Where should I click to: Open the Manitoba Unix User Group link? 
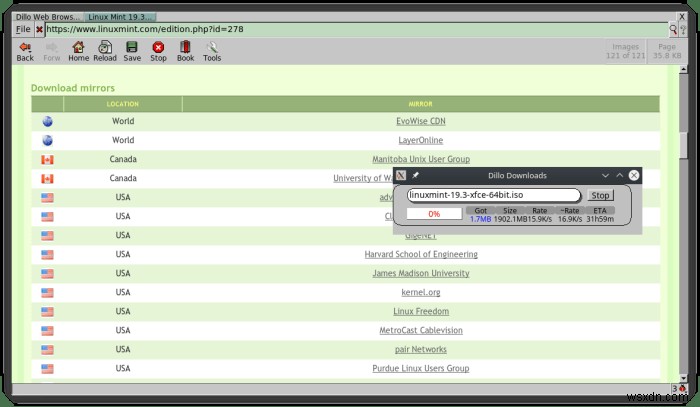(x=421, y=159)
